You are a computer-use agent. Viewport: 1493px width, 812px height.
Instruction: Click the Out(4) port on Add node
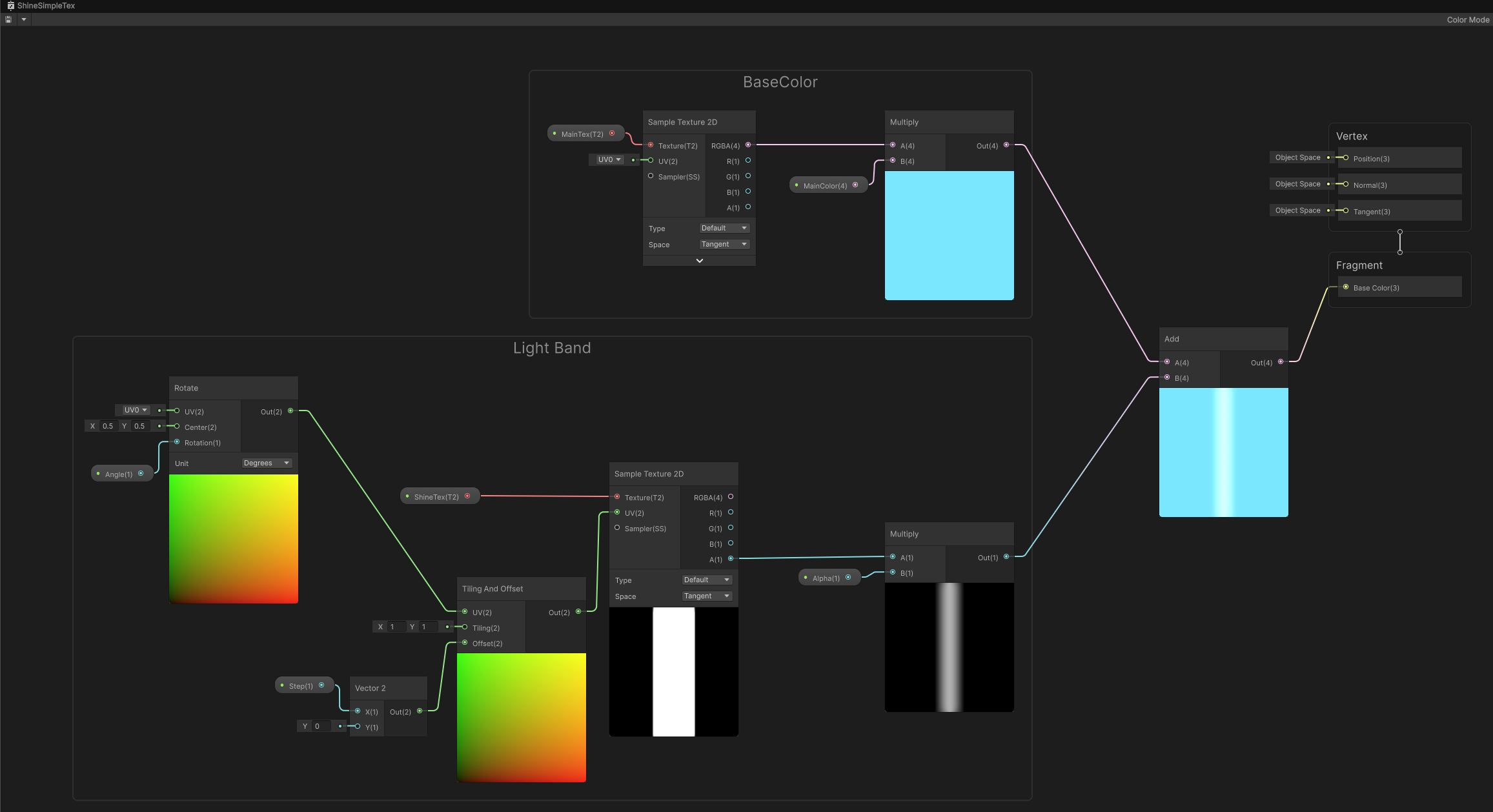tap(1281, 362)
